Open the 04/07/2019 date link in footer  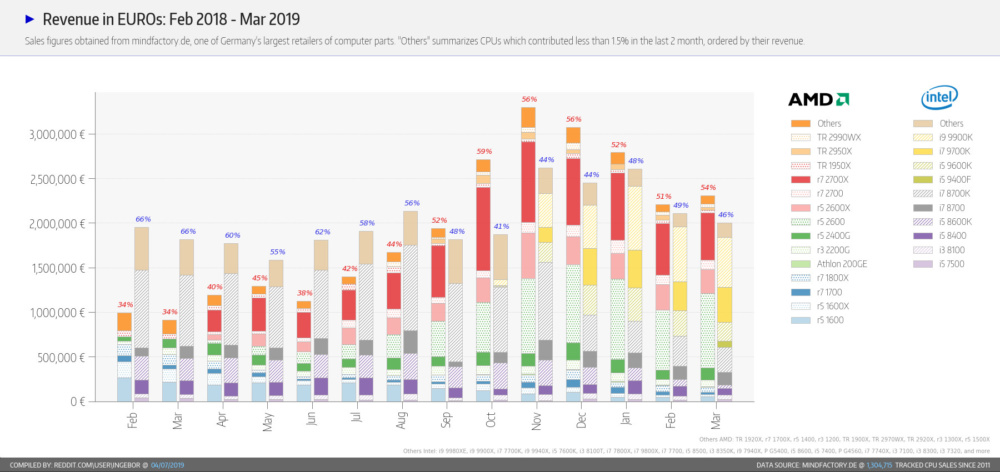click(168, 465)
